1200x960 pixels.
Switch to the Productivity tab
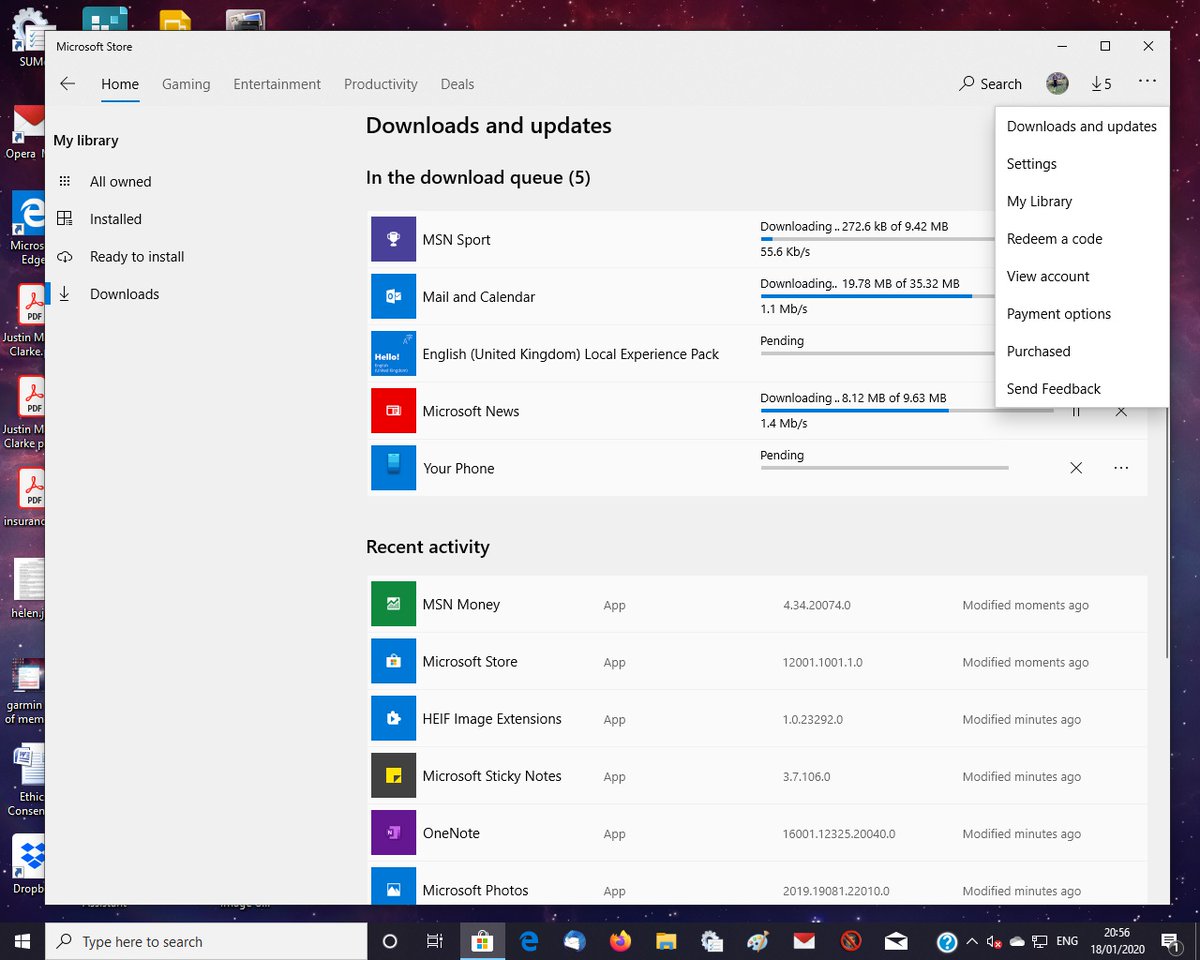pos(381,84)
